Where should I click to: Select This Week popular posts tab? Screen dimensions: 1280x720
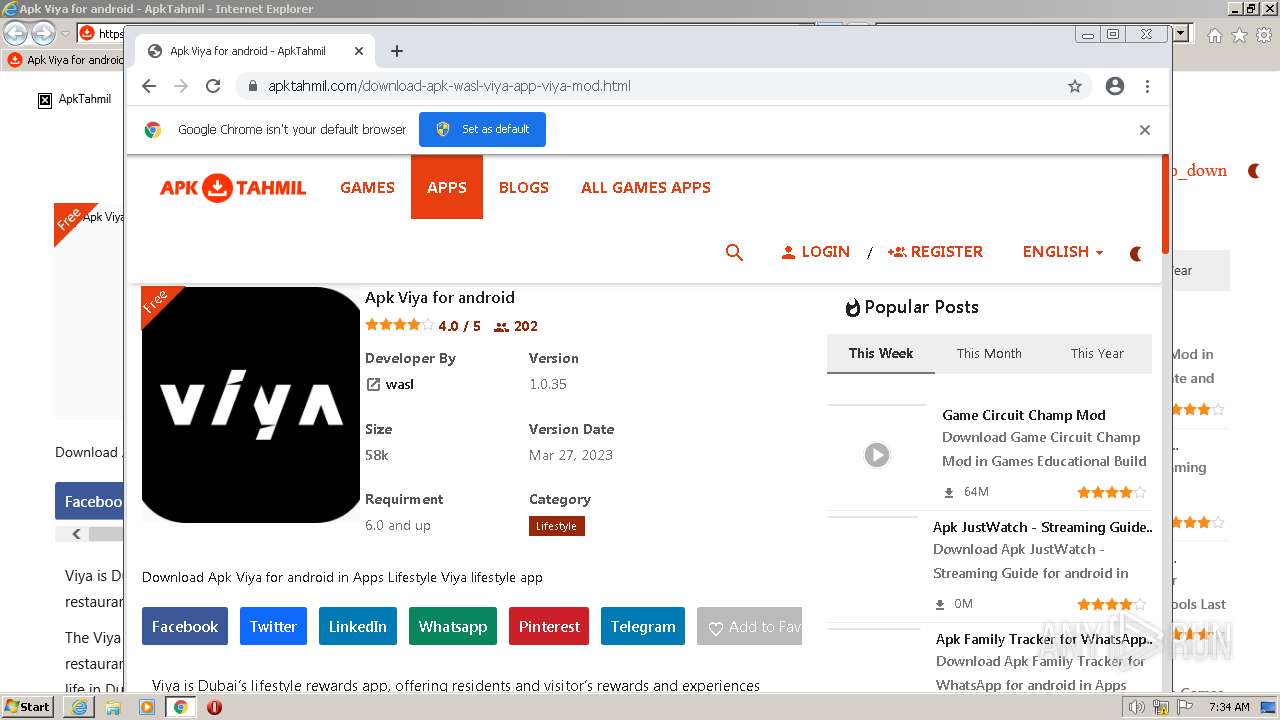click(881, 353)
